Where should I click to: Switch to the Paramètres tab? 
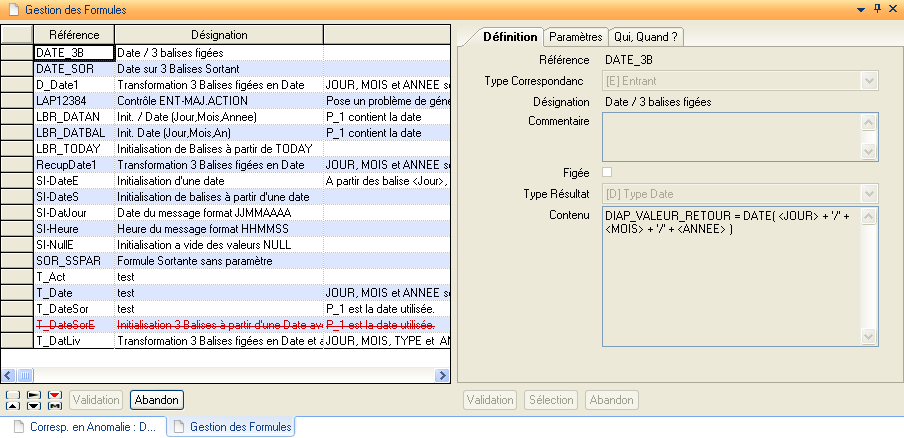tap(575, 37)
